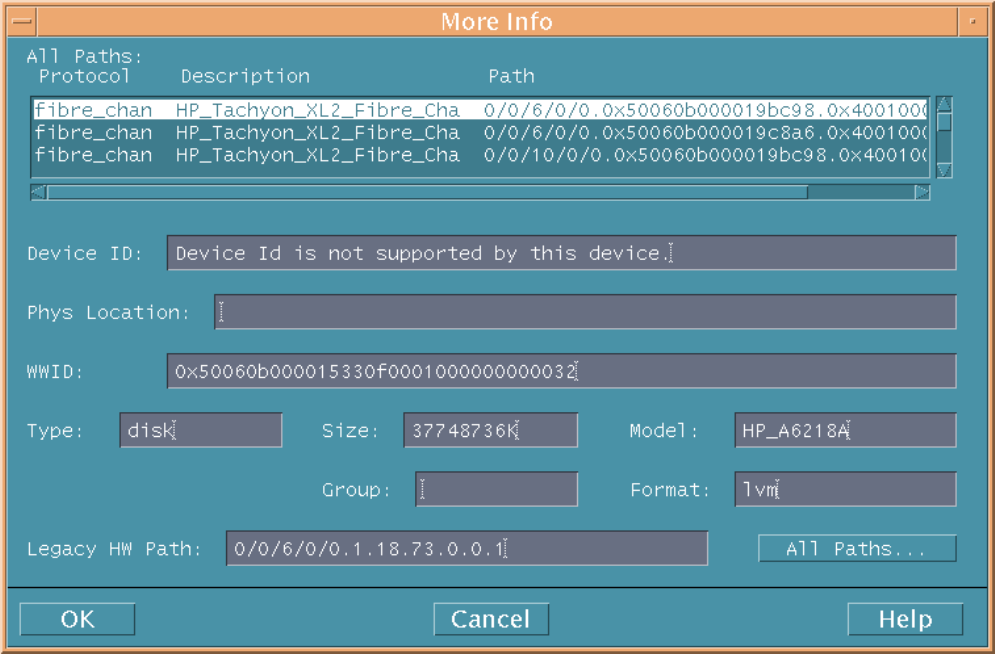995x654 pixels.
Task: Click the Size field showing 37748736K
Action: [490, 431]
